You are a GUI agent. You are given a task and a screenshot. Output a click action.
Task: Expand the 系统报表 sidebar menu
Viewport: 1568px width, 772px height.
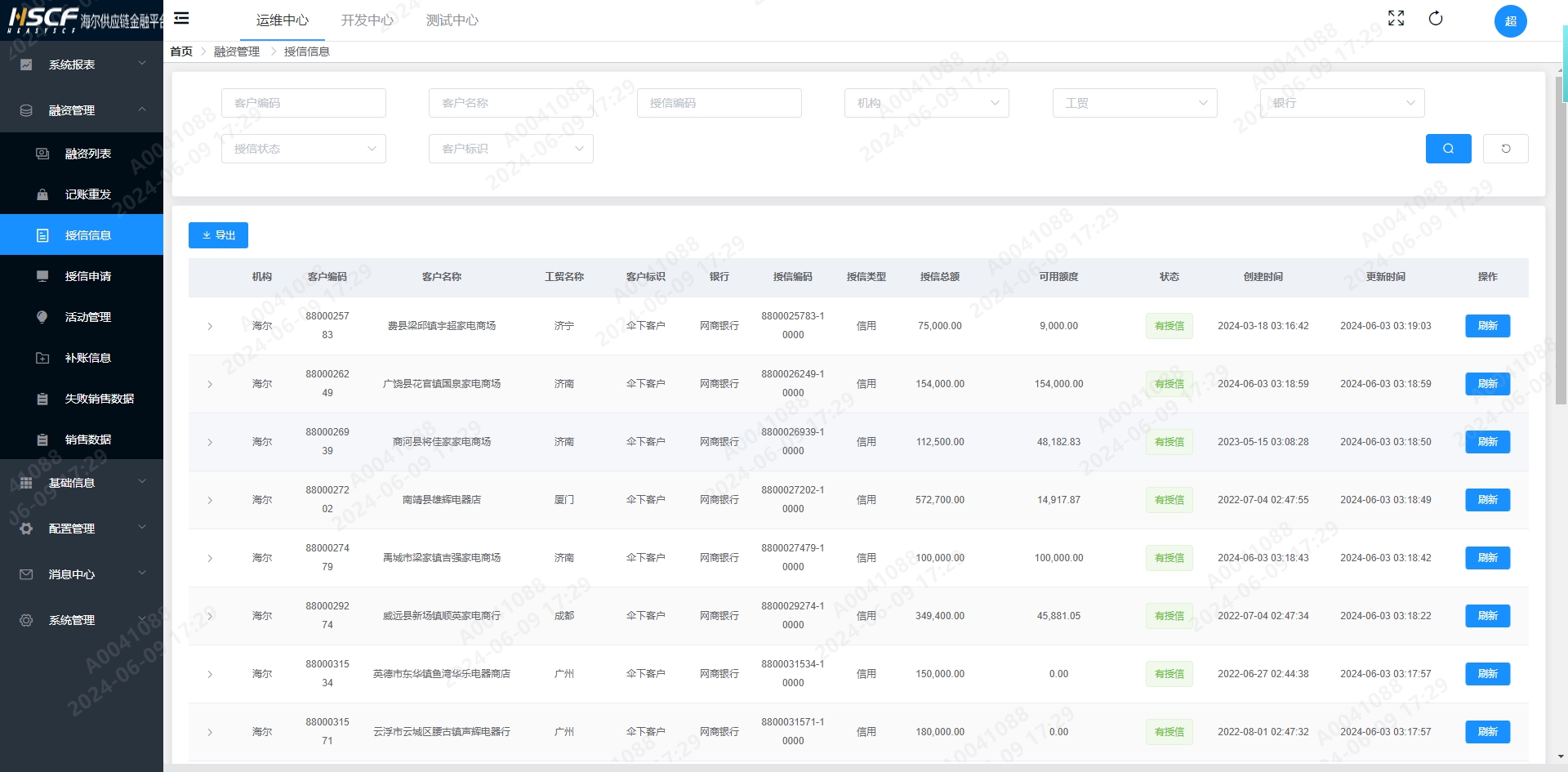82,65
